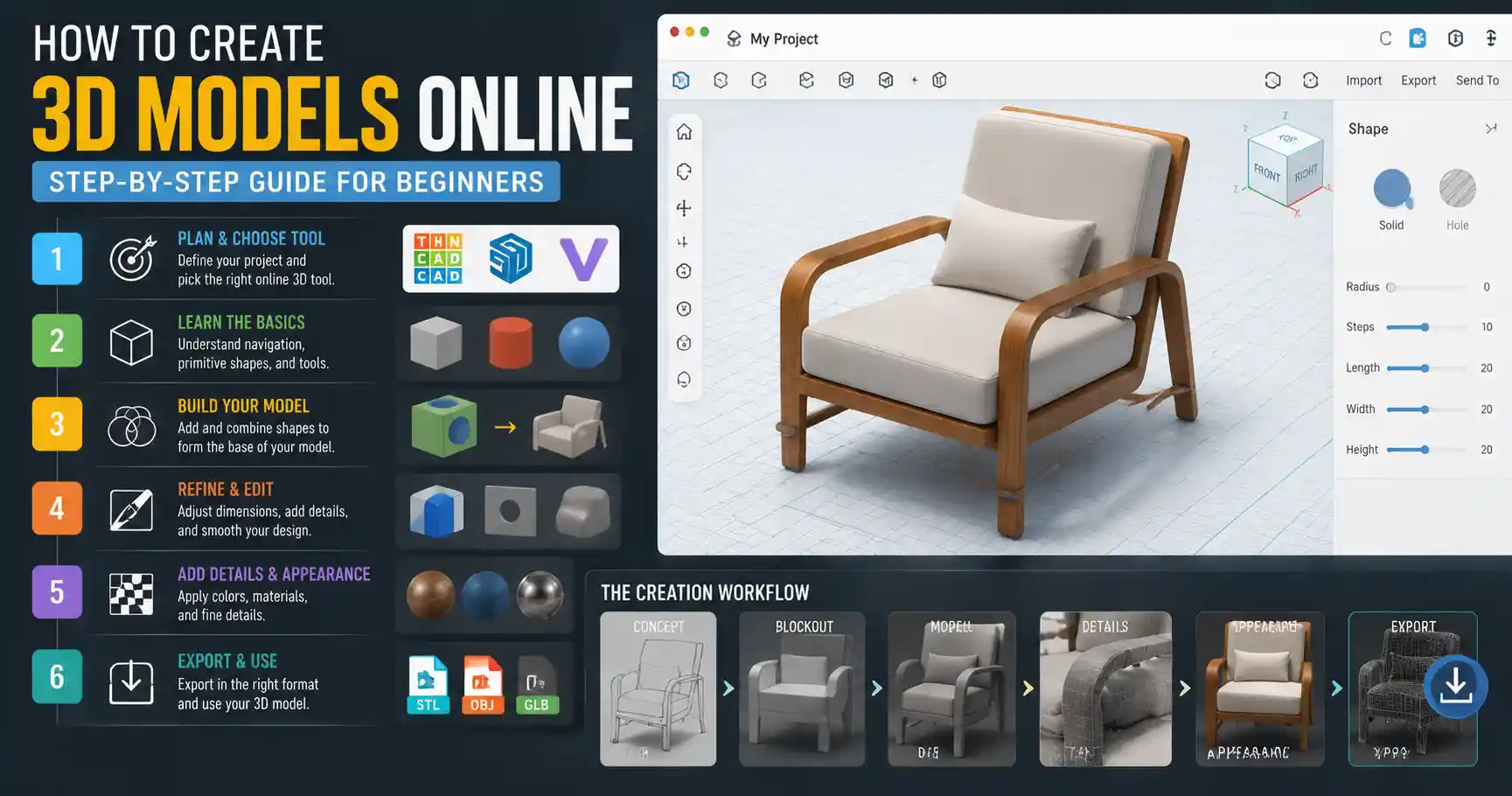The width and height of the screenshot is (1512, 796).
Task: Click the gray cube primitive shape
Action: click(x=435, y=342)
